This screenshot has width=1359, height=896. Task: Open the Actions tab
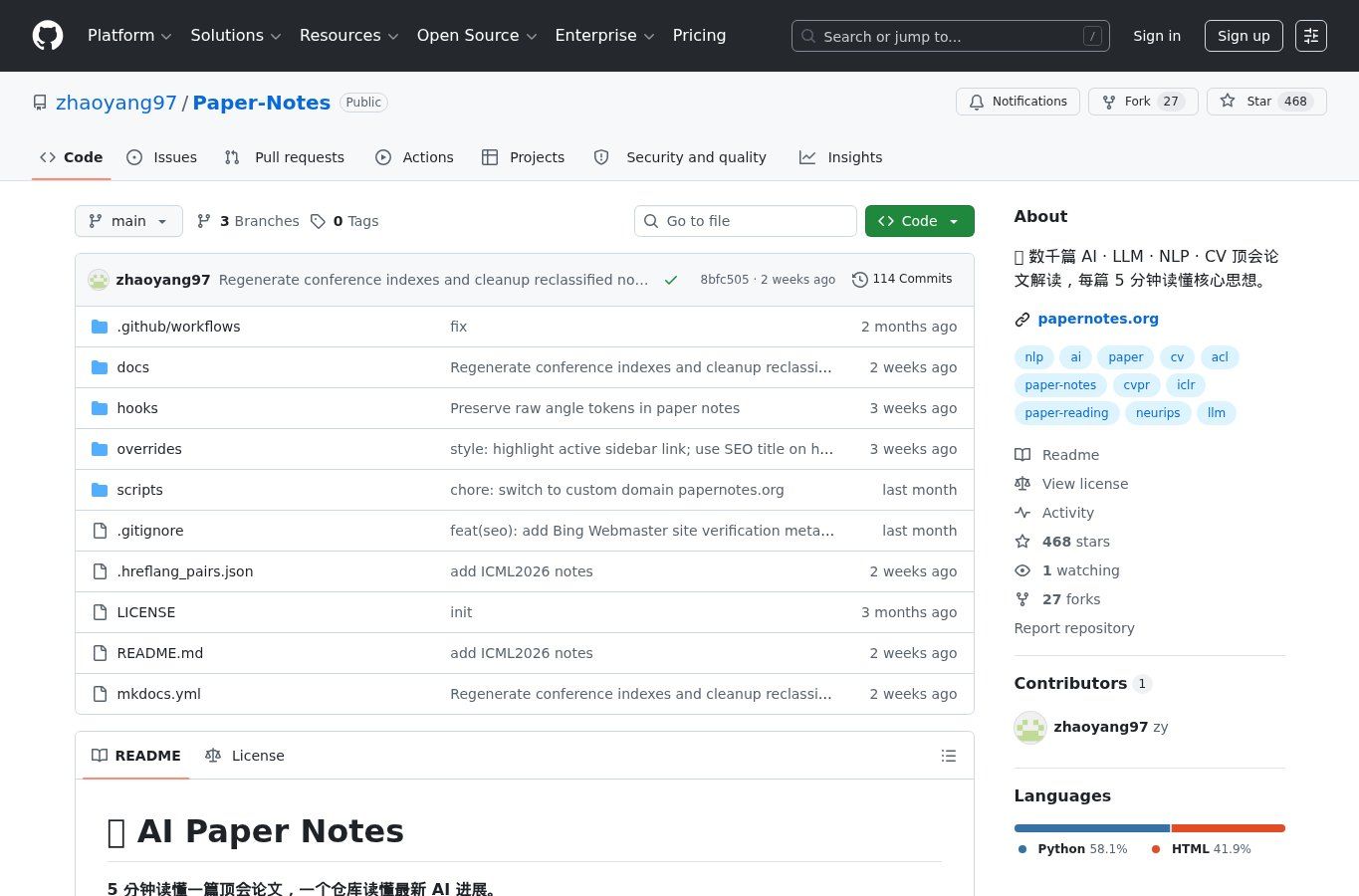coord(414,157)
